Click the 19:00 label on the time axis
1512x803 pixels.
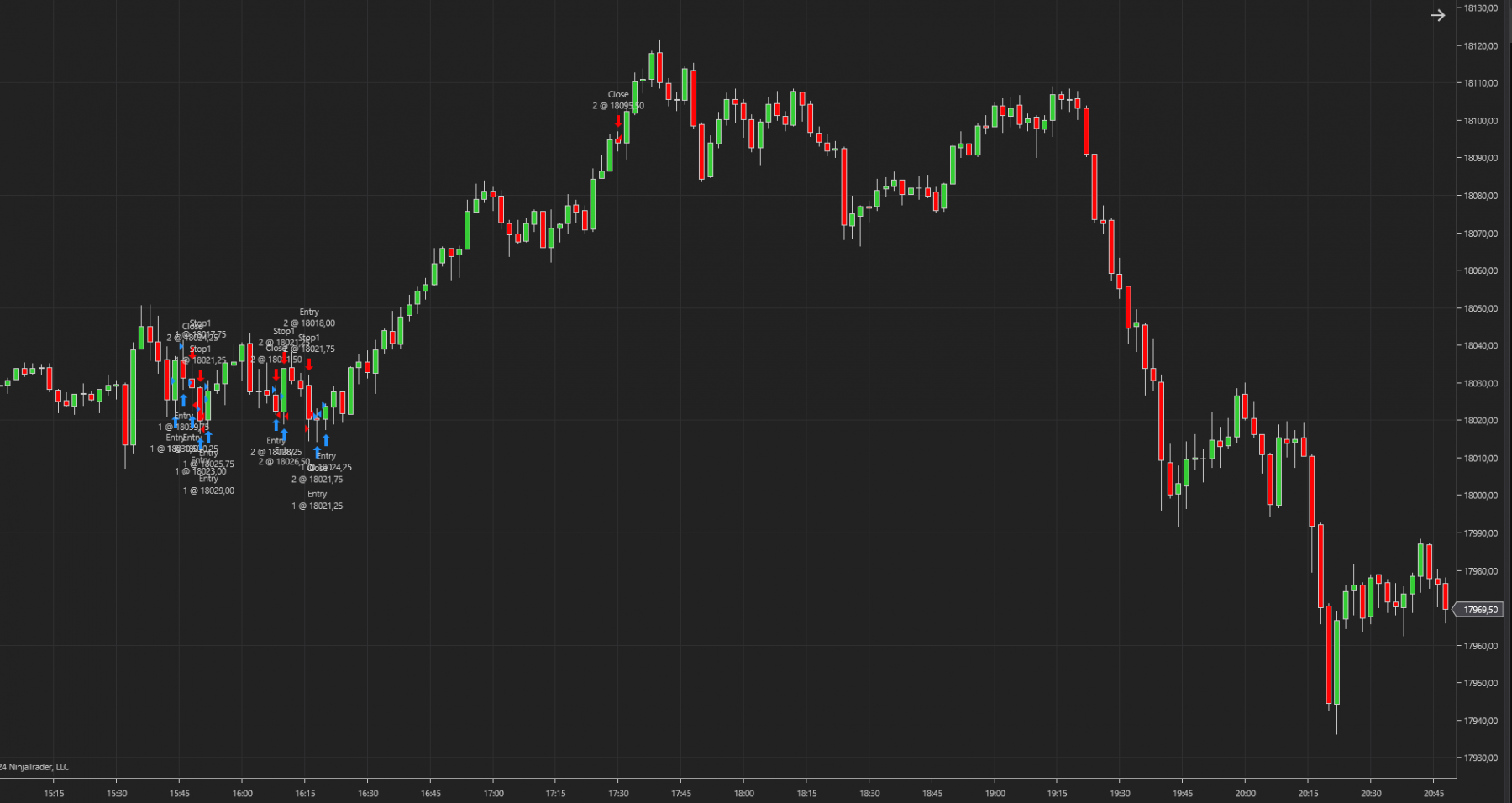click(x=995, y=793)
